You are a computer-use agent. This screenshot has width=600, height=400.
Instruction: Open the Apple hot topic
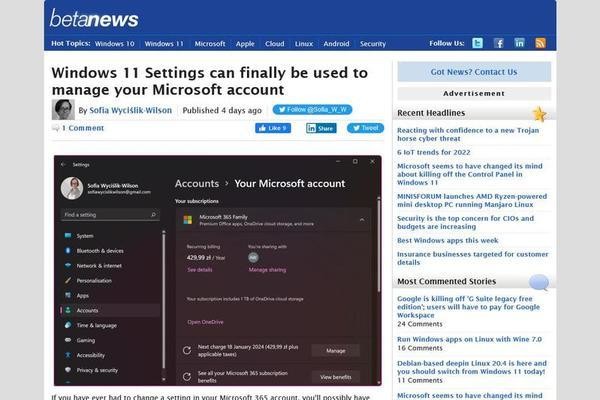tap(245, 44)
